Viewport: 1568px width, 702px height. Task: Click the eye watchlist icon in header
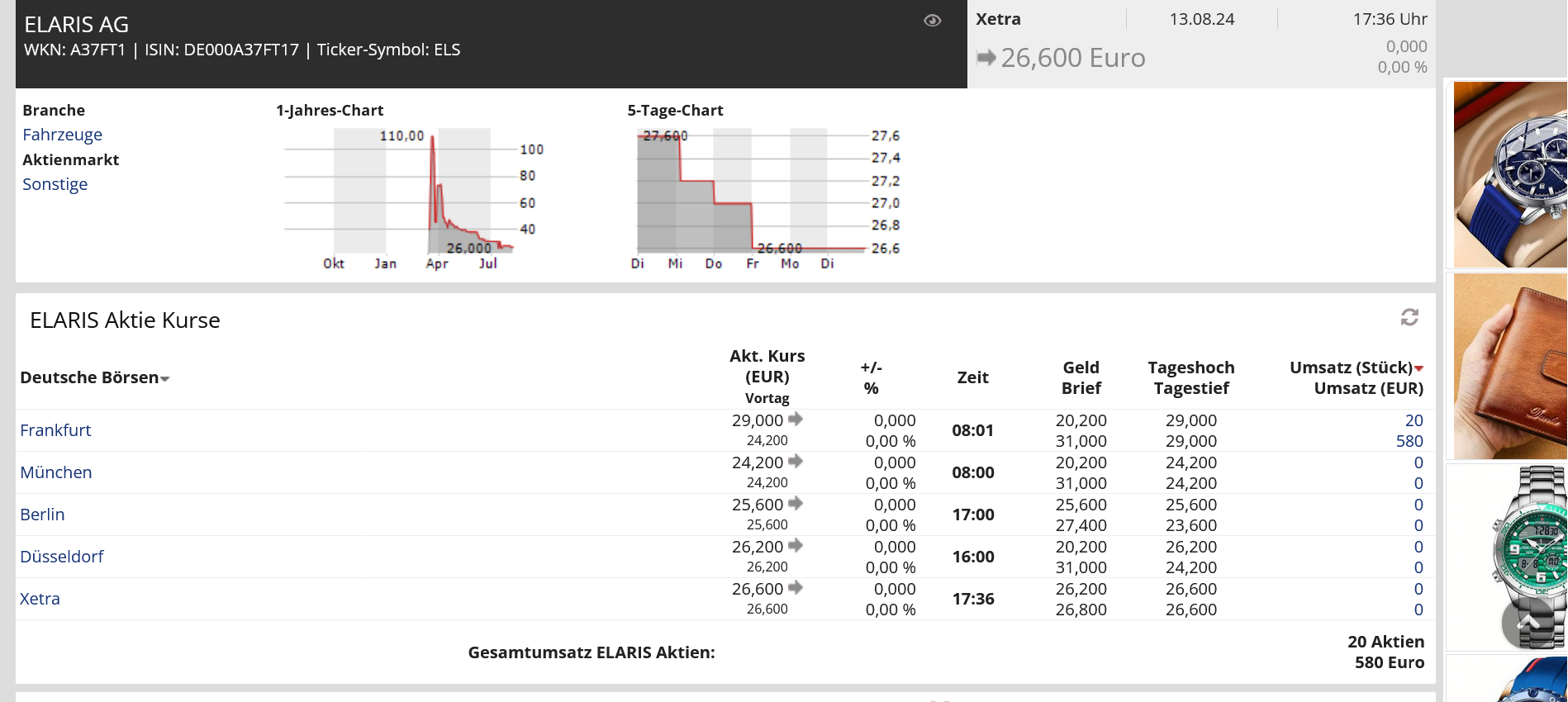point(932,21)
